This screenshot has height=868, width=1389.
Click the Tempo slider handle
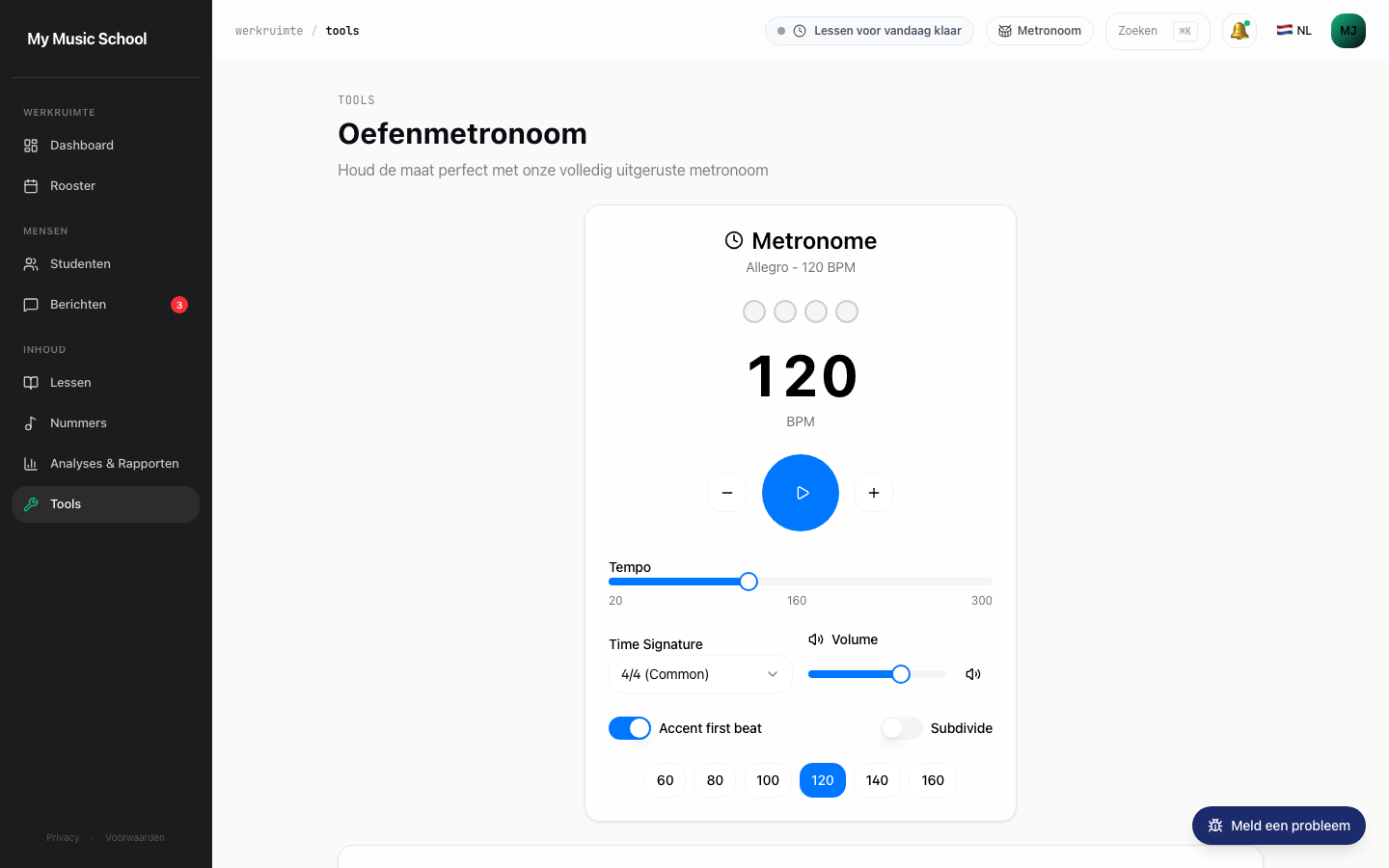(x=749, y=582)
